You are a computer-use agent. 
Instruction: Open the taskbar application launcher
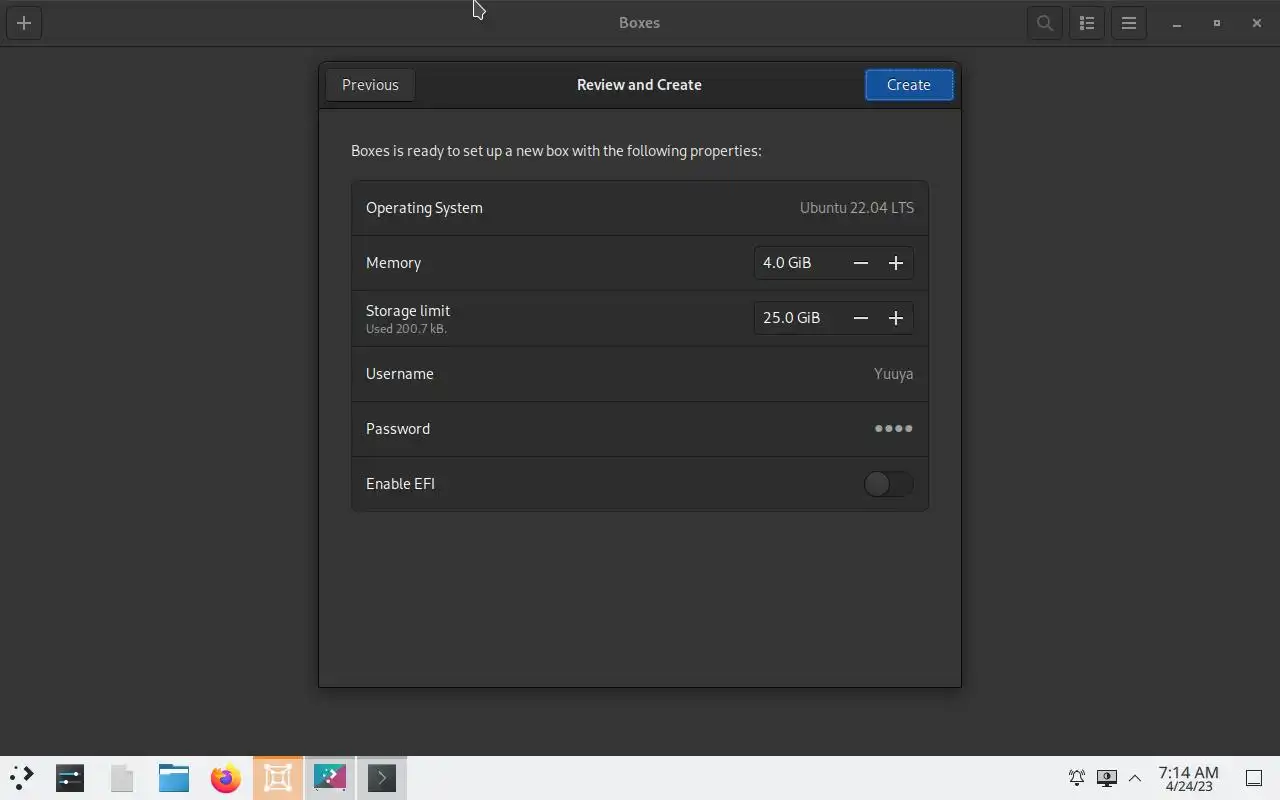click(x=21, y=778)
